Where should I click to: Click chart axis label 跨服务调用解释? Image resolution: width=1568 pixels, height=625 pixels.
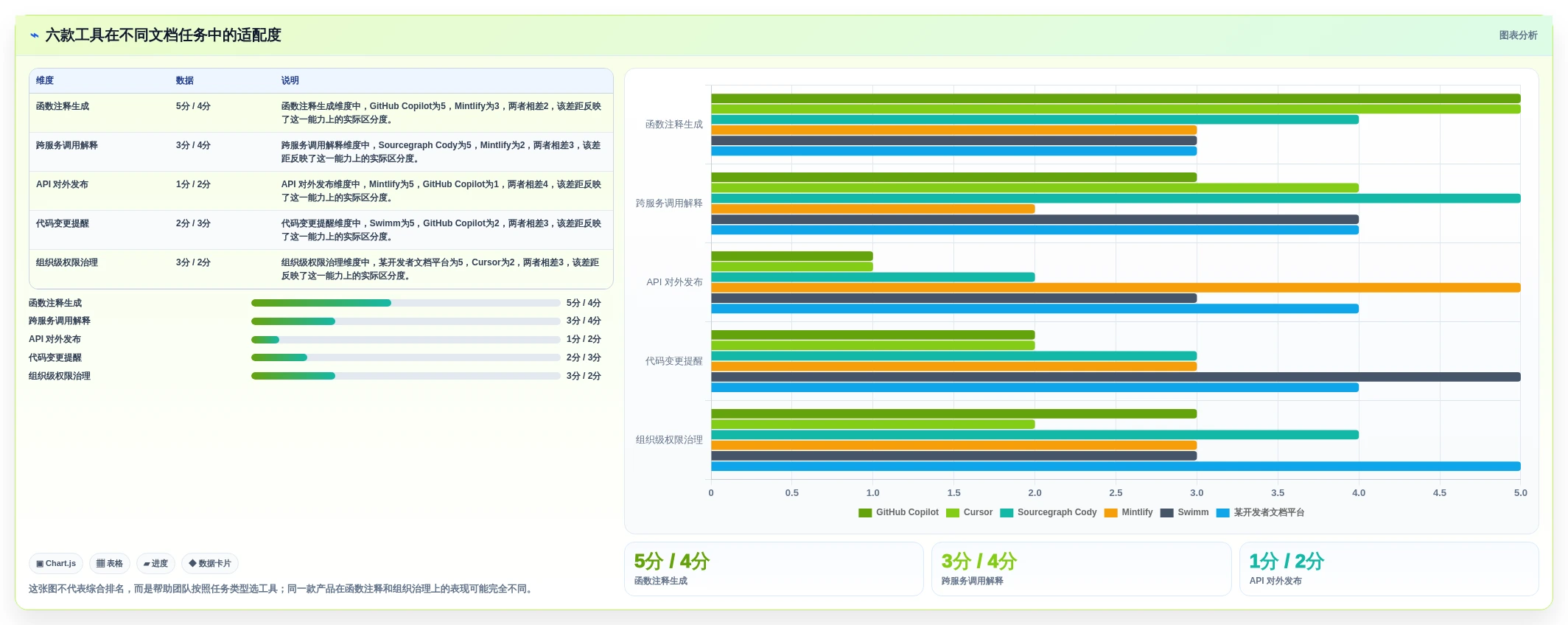point(669,203)
